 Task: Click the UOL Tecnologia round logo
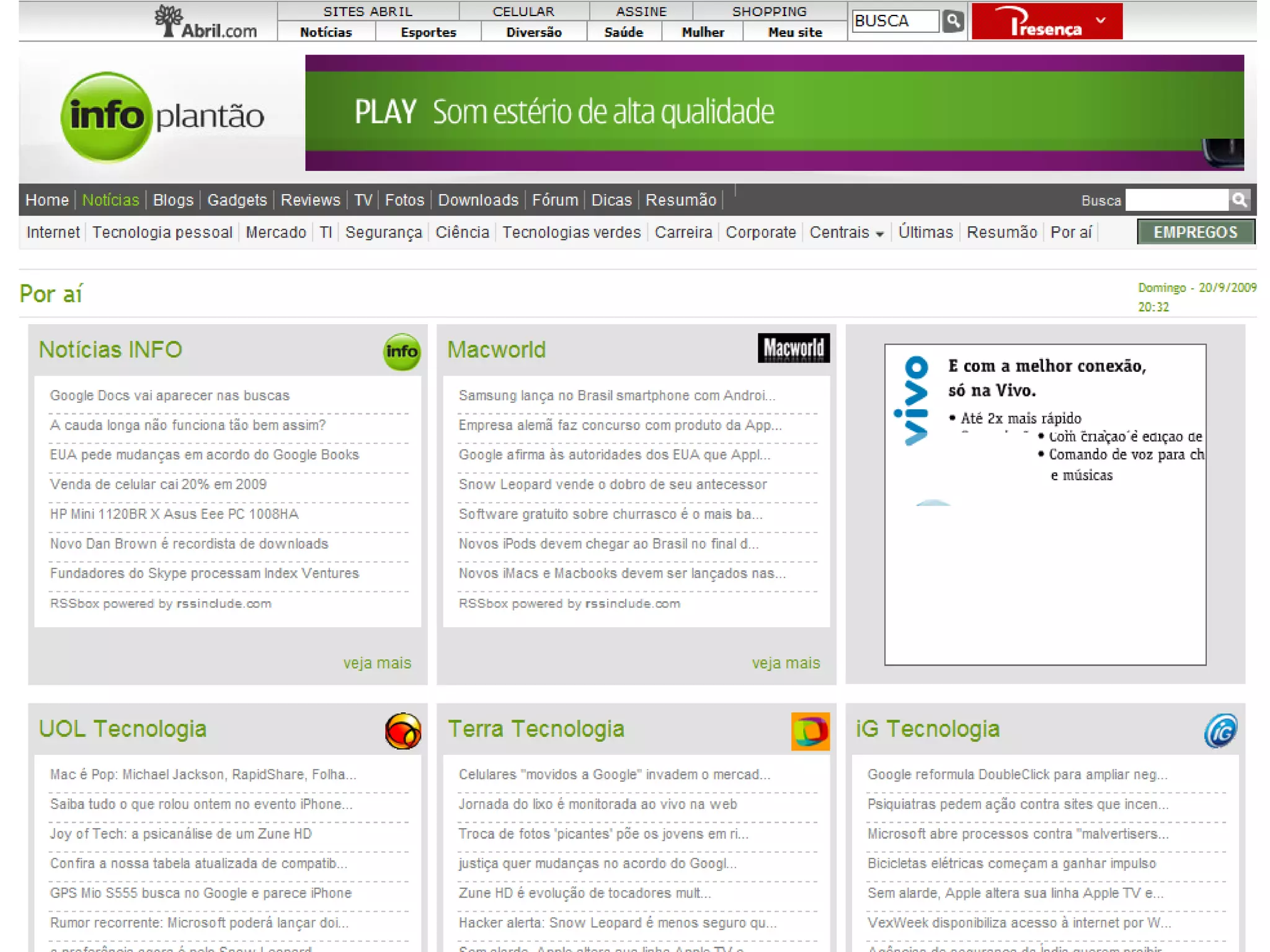[402, 731]
